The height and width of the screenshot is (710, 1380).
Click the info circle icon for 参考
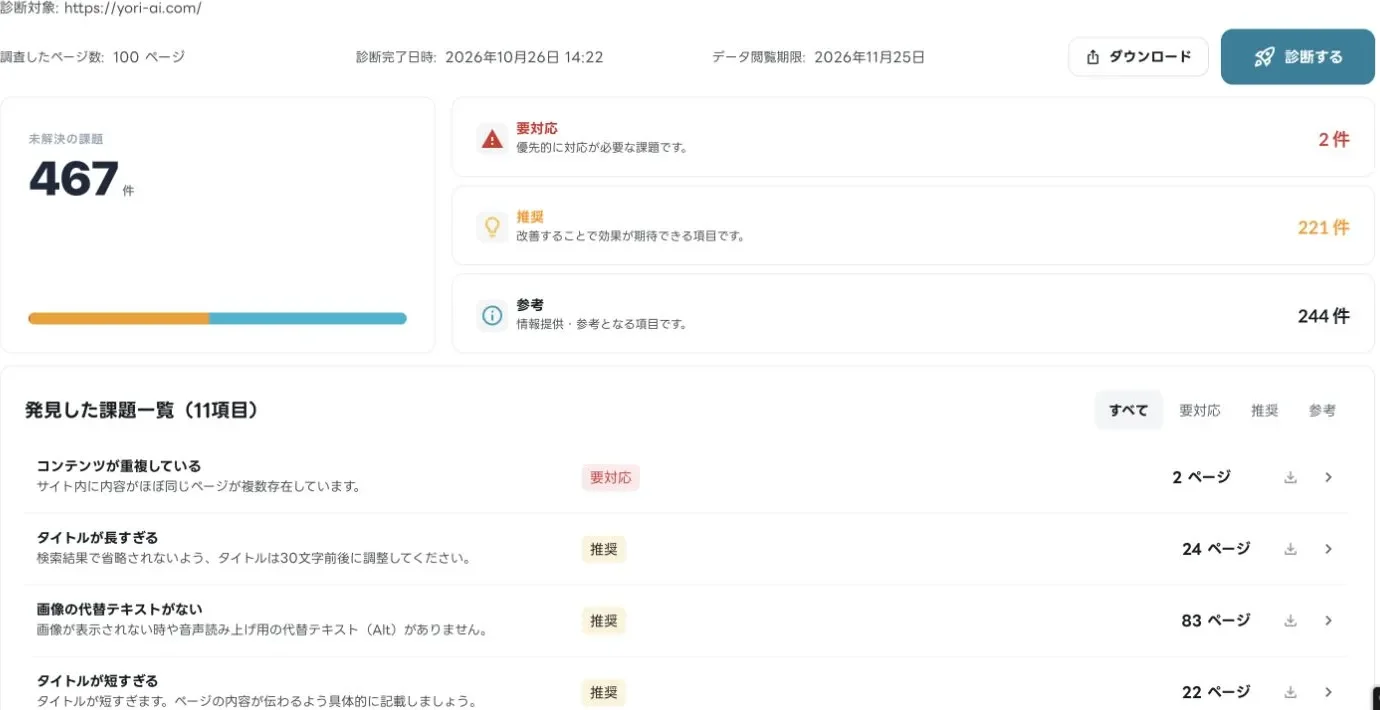click(x=492, y=316)
